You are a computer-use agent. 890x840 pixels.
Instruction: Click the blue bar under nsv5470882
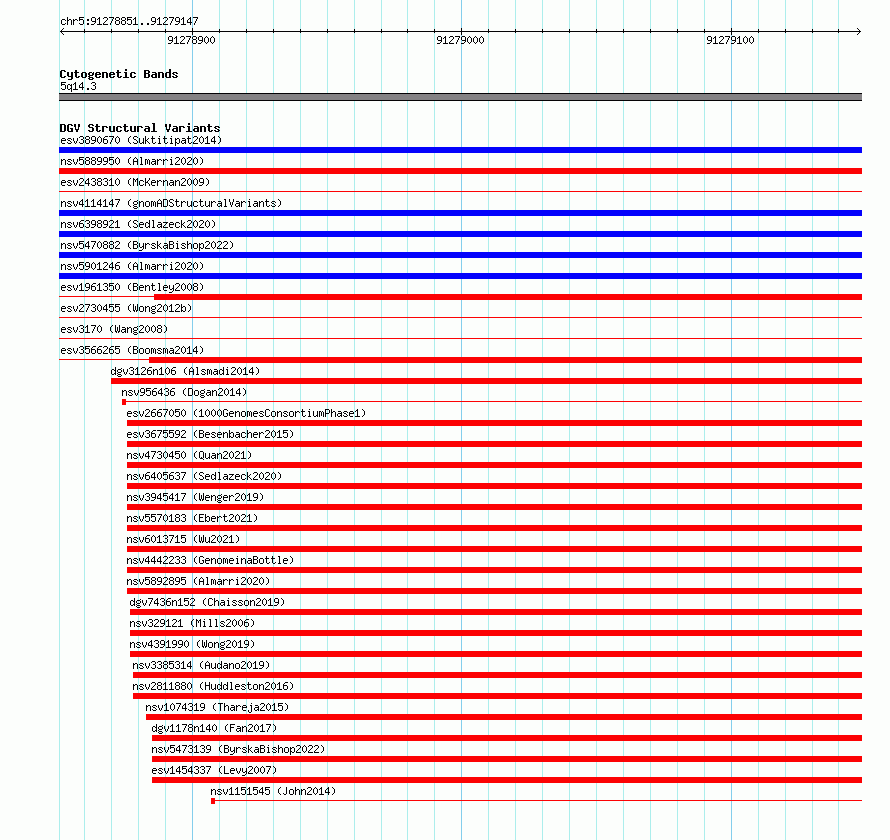[460, 255]
